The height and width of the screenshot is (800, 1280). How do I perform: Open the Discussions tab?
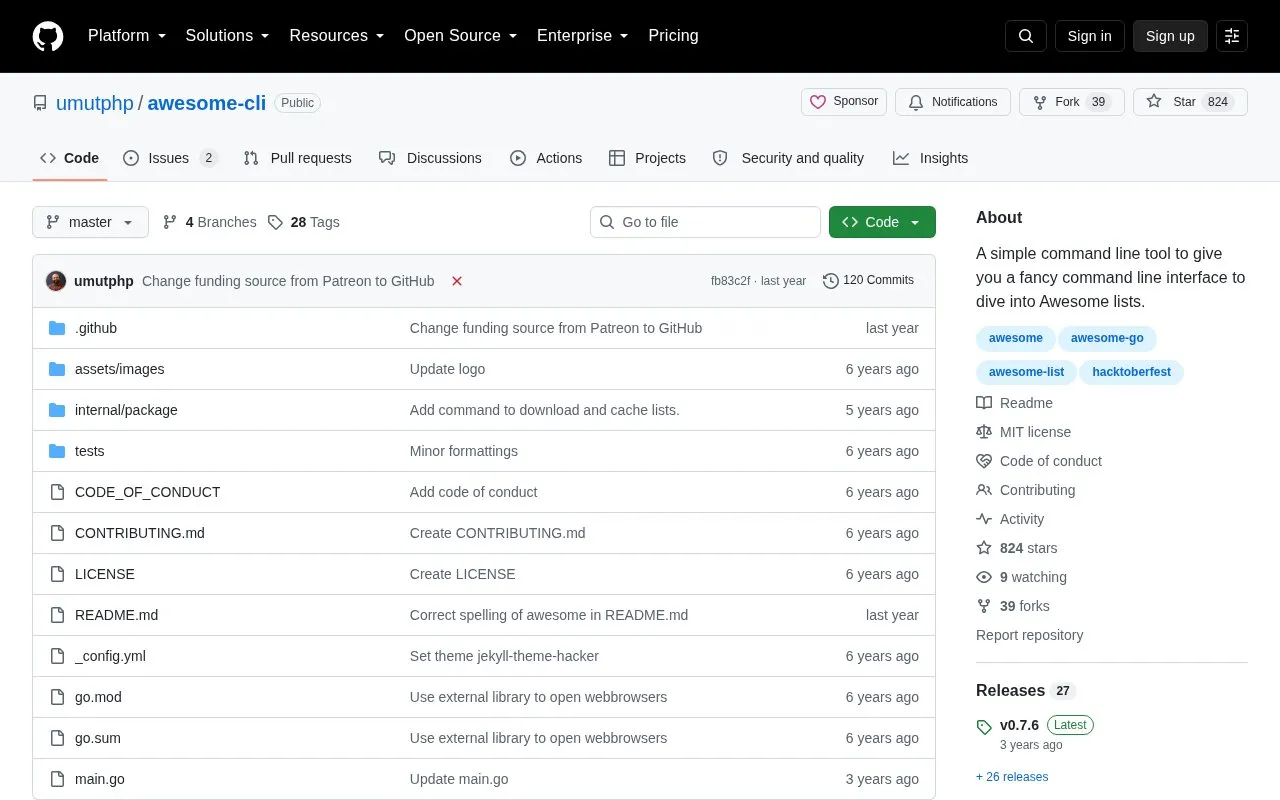pyautogui.click(x=430, y=158)
